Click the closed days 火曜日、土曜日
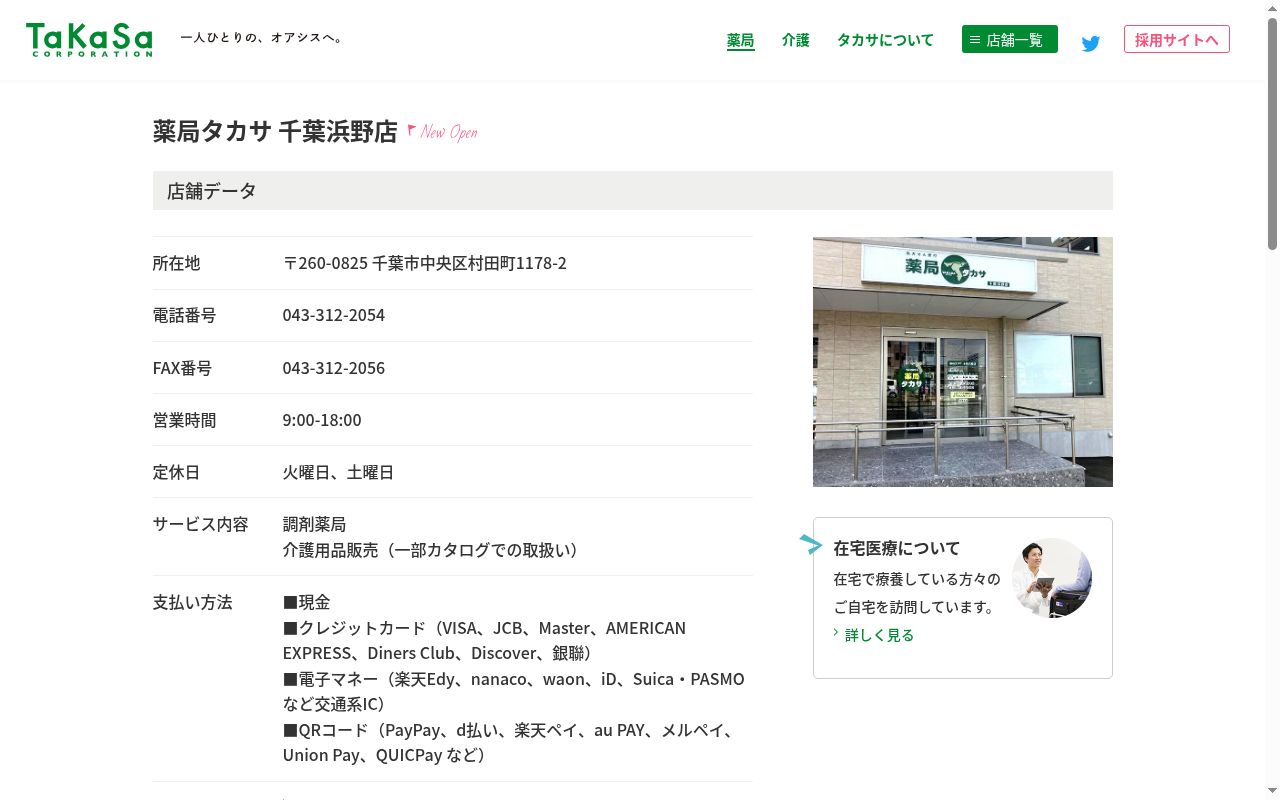The image size is (1280, 800). click(338, 472)
